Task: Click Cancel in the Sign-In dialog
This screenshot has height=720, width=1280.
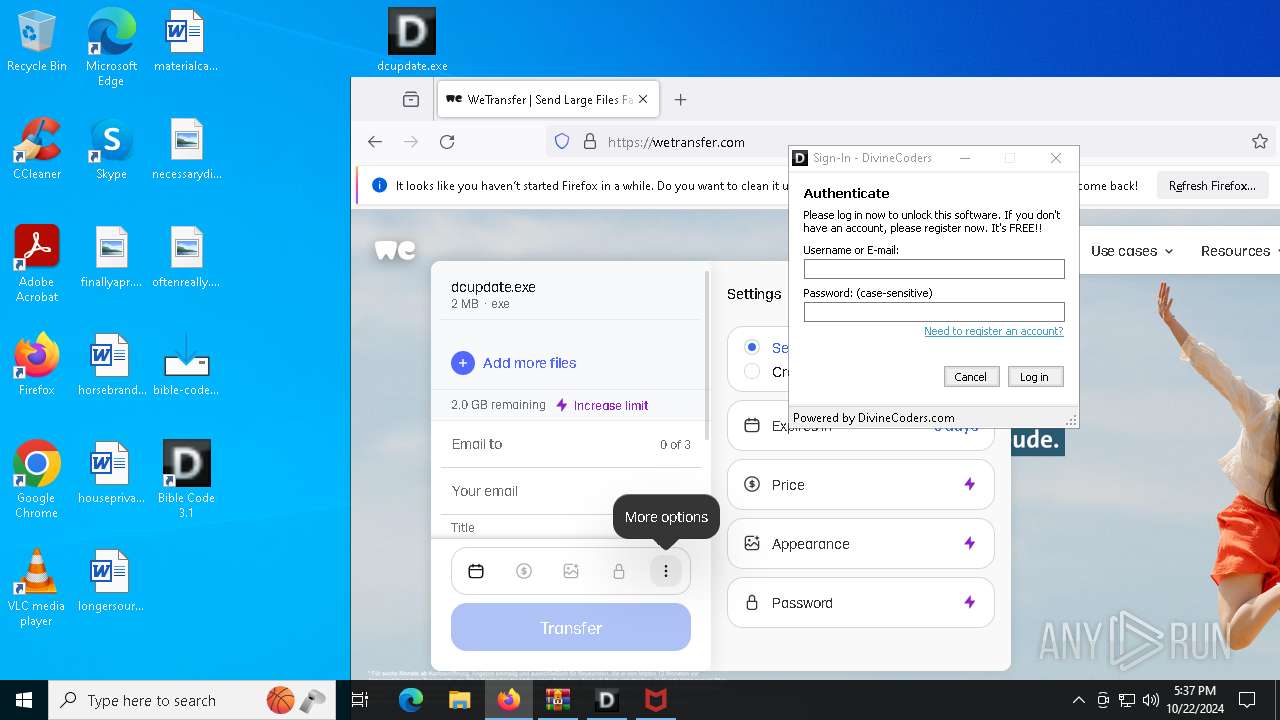Action: [970, 377]
